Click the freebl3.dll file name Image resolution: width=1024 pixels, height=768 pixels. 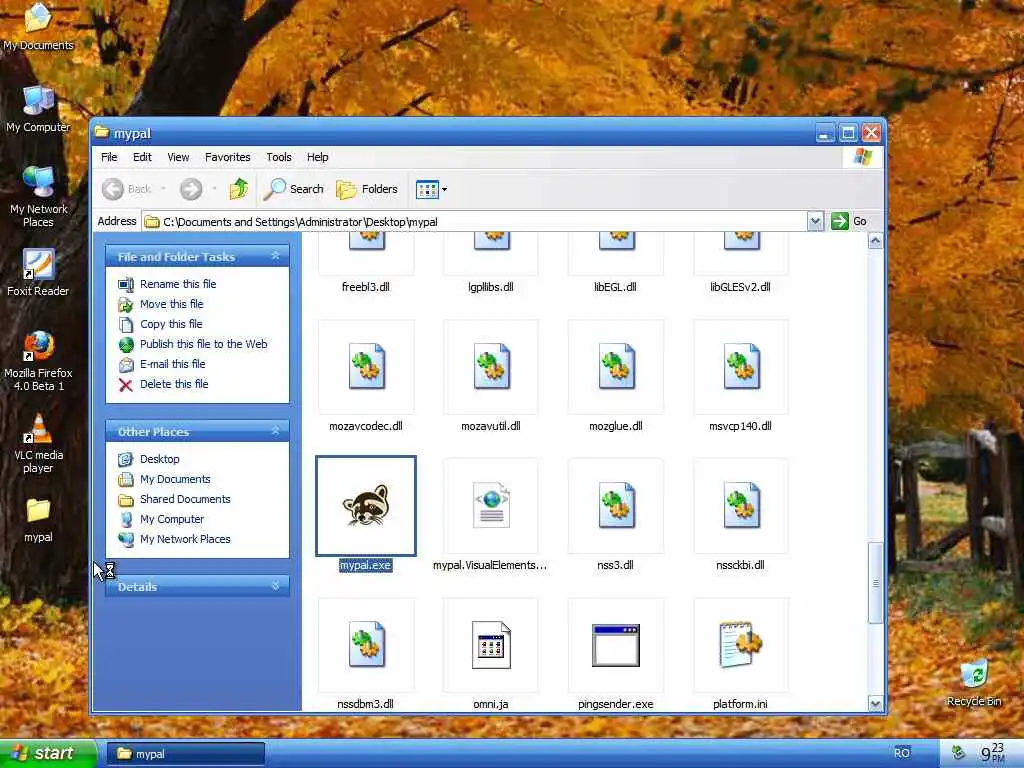tap(366, 287)
